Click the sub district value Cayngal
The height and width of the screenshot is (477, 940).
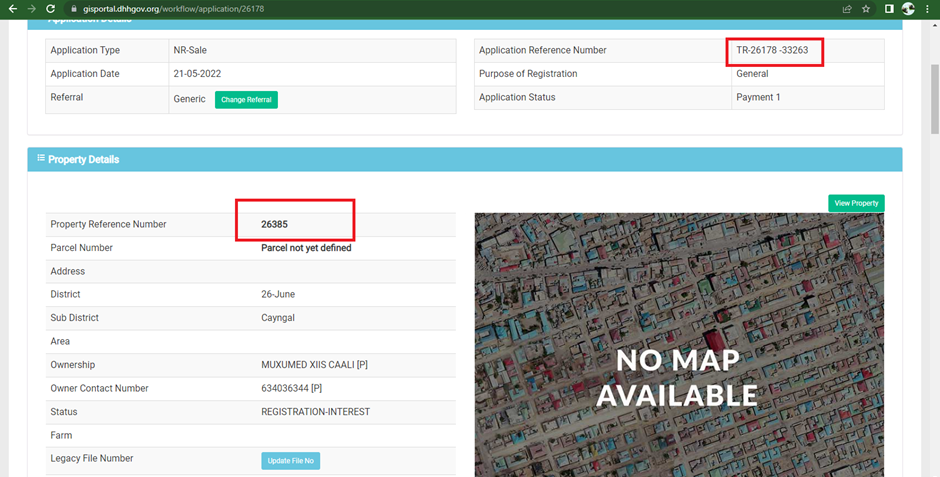tap(278, 318)
